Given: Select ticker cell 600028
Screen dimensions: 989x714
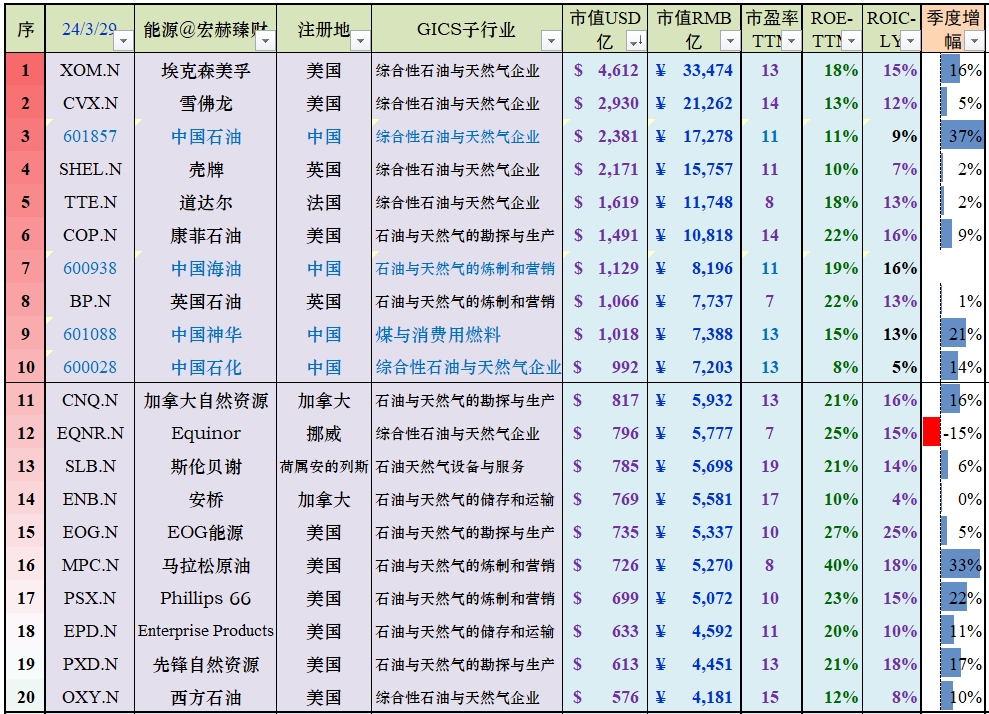Looking at the screenshot, I should 90,367.
